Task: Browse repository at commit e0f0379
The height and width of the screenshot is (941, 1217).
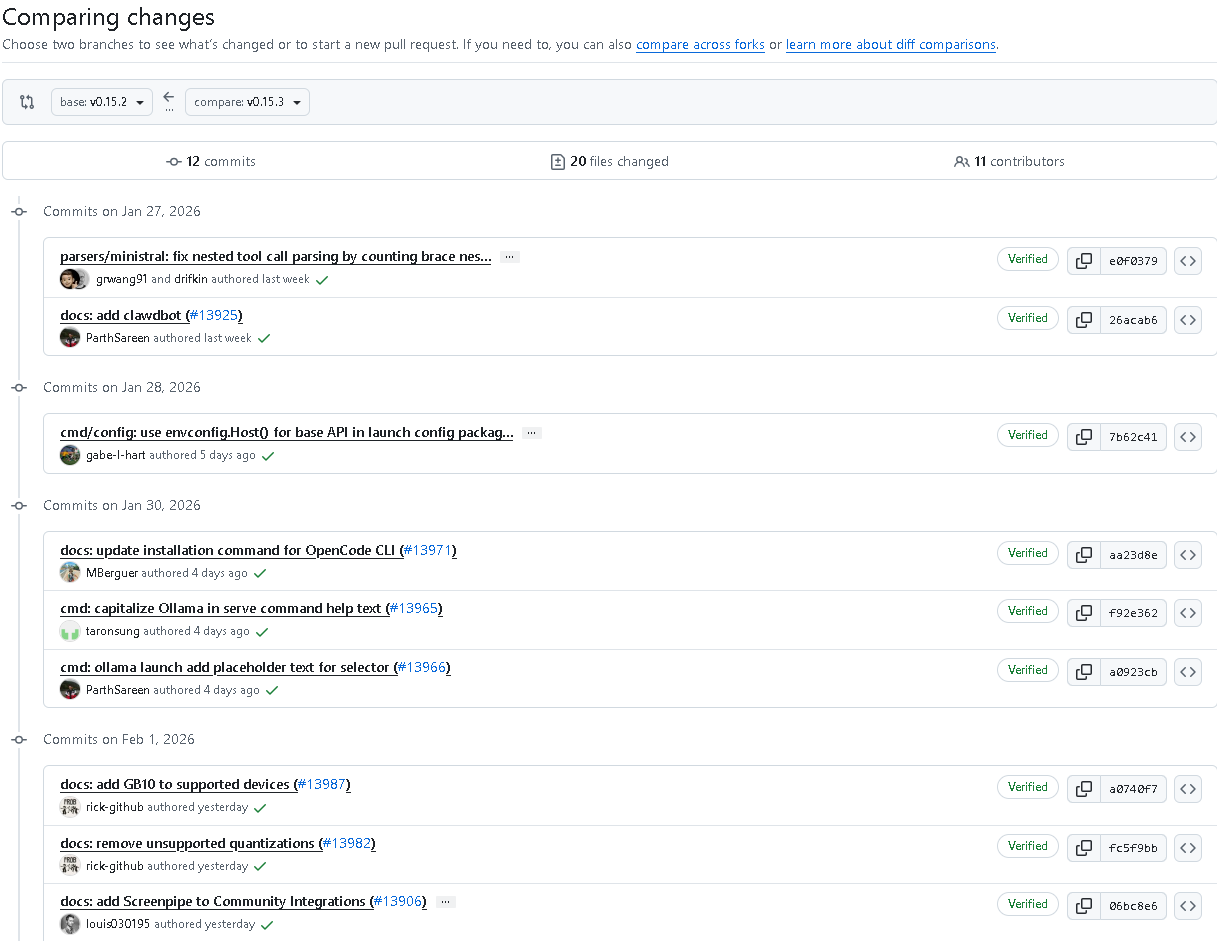Action: point(1188,261)
